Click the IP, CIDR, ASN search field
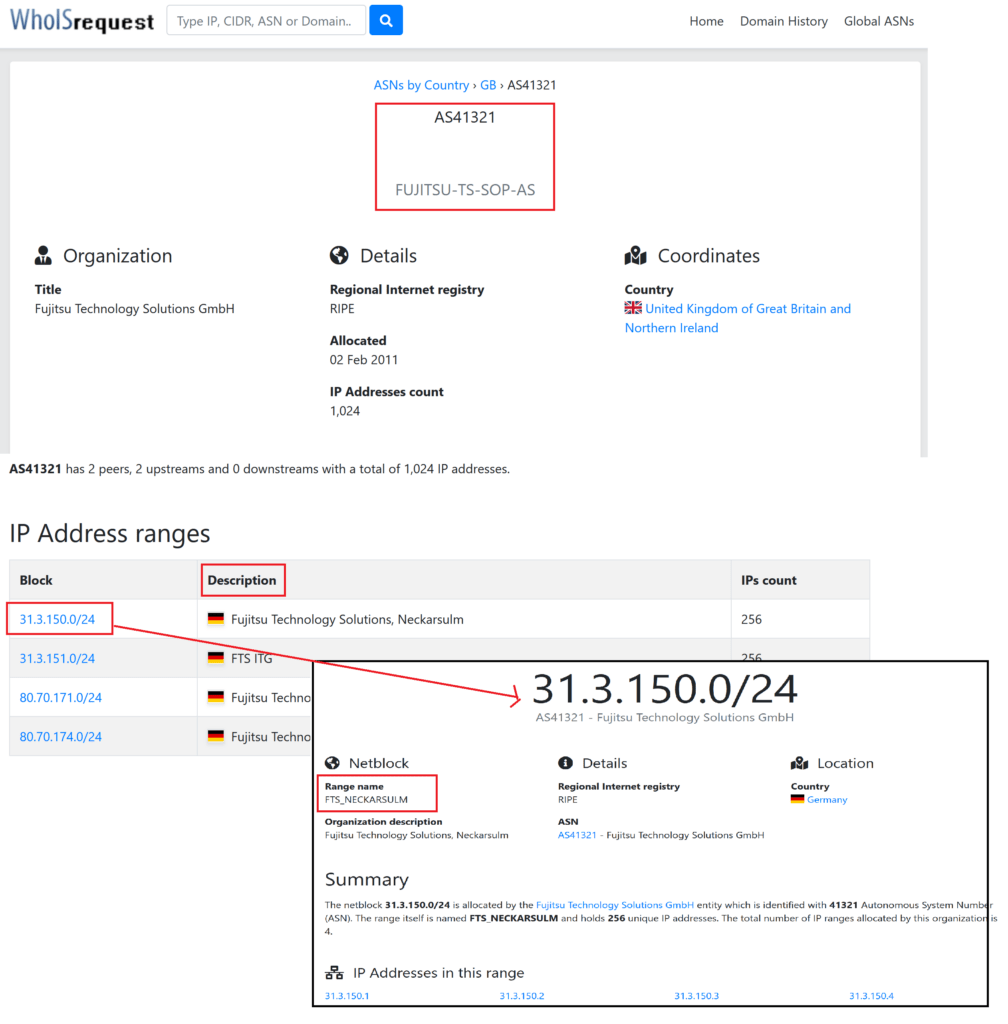 click(266, 20)
